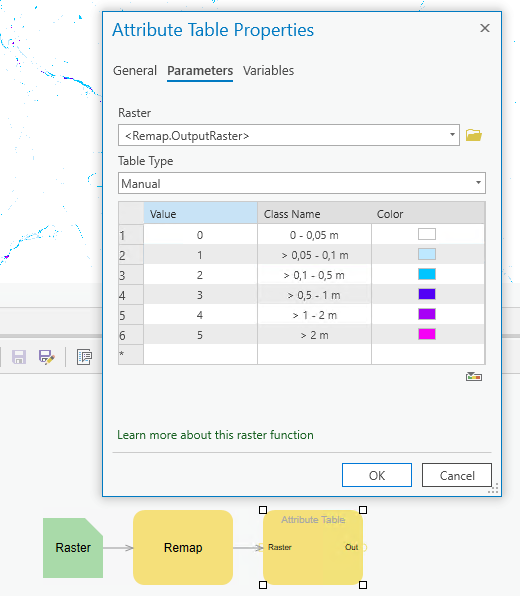The image size is (520, 596).
Task: Select the Remap function node
Action: (183, 547)
